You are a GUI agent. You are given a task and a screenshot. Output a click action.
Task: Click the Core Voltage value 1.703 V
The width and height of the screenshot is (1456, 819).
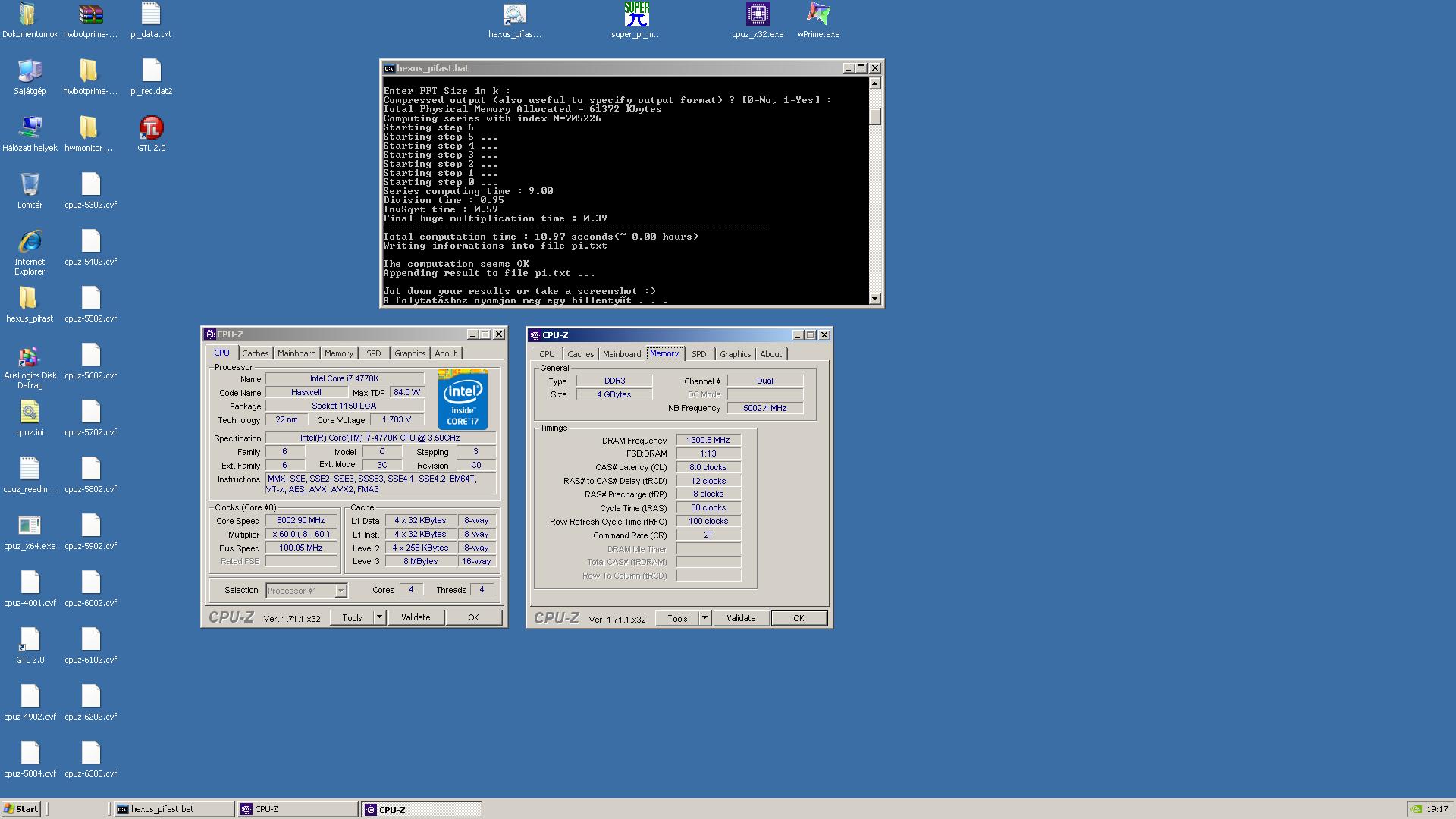coord(397,419)
